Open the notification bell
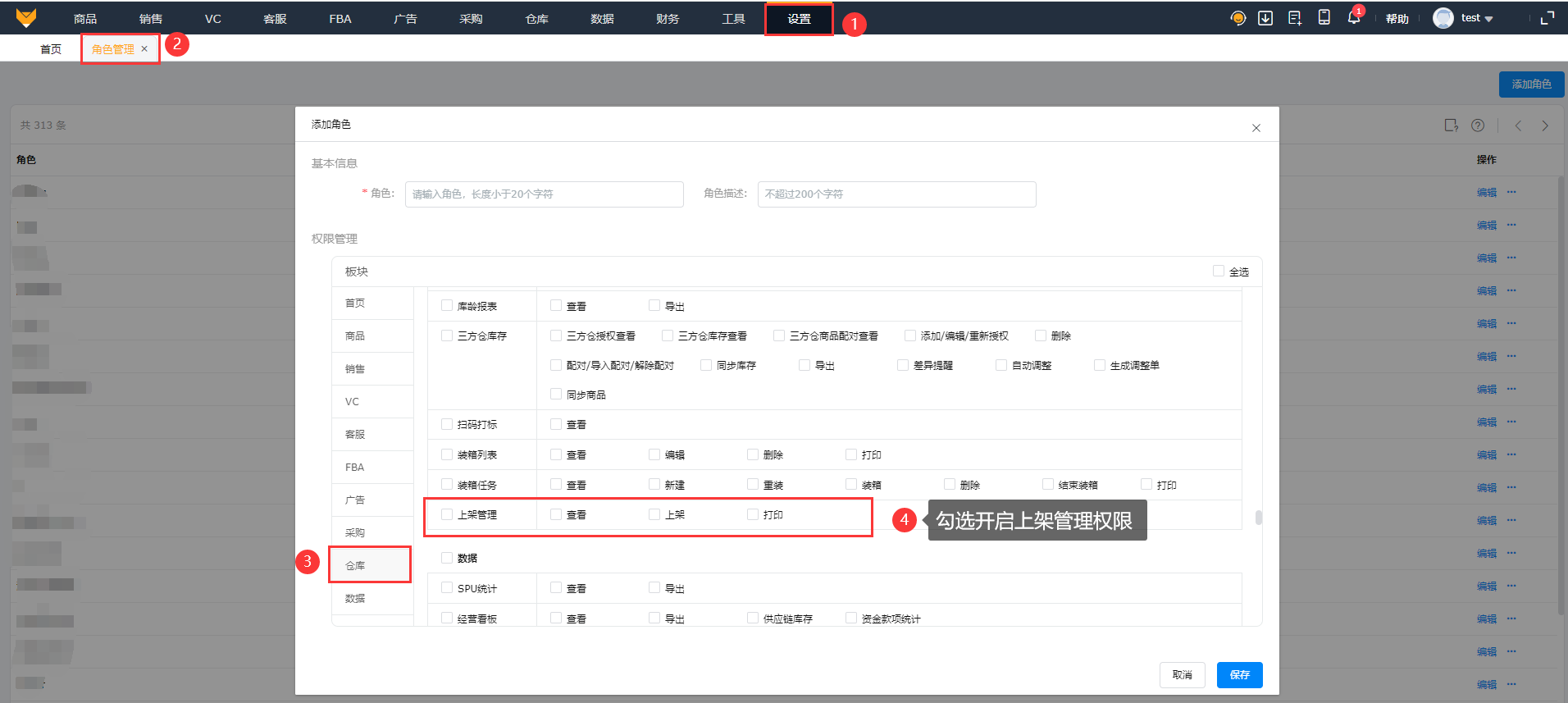The height and width of the screenshot is (703, 1568). coord(1353,18)
